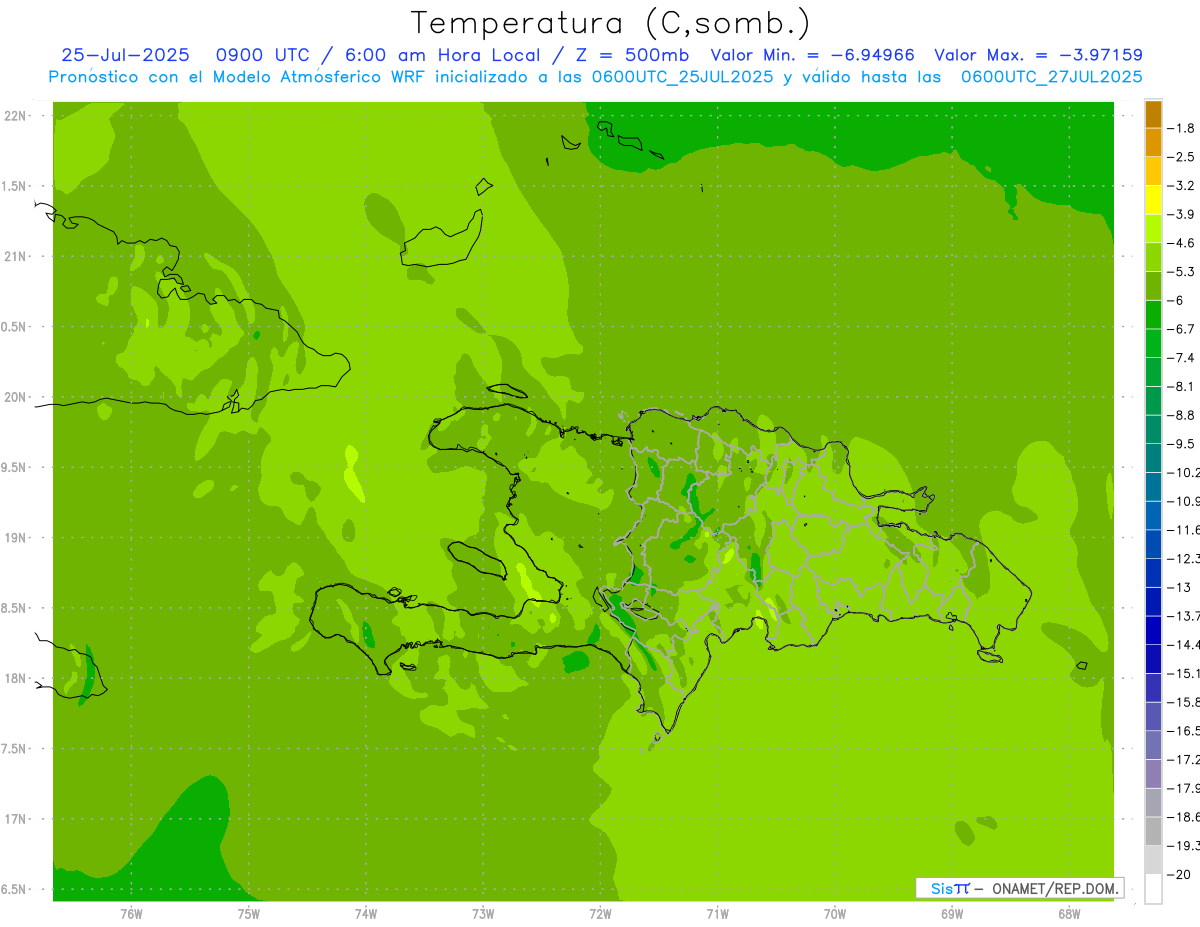The image size is (1200, 927).
Task: Click the "-2.5" color scale value
Action: click(1183, 157)
